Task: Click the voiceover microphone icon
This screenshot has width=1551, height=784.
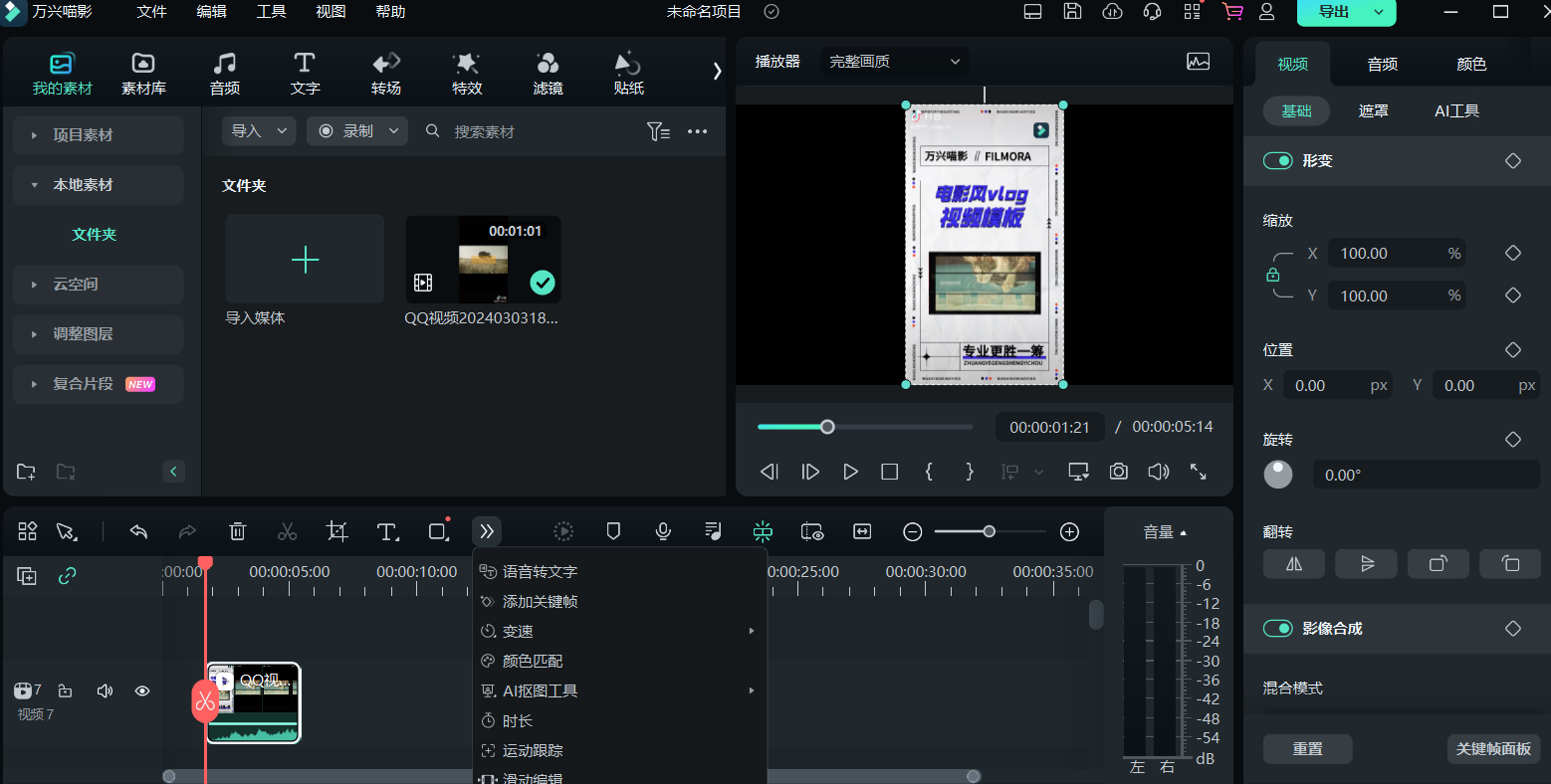Action: tap(663, 531)
